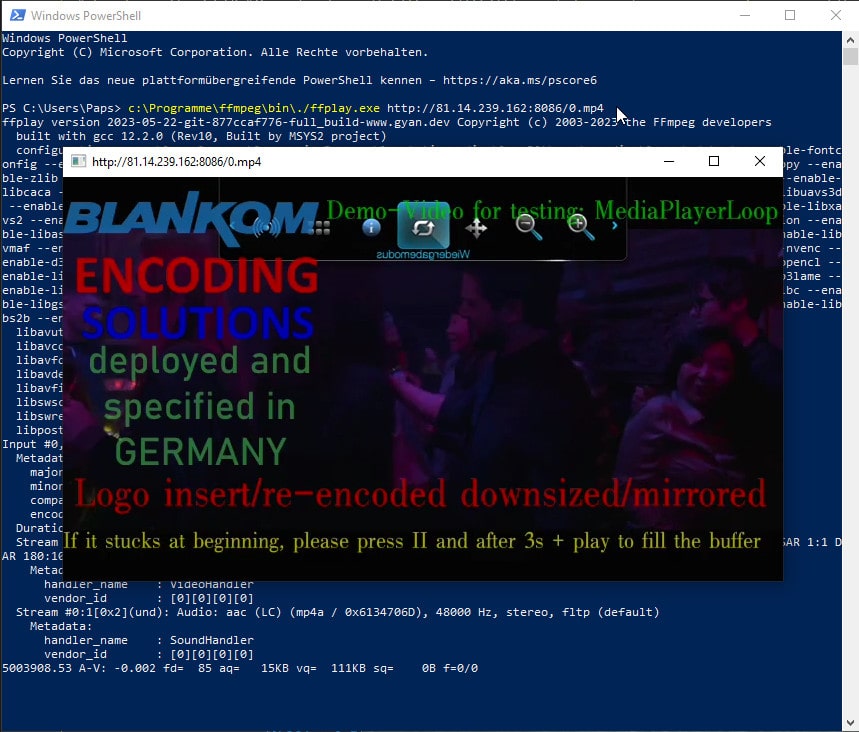This screenshot has width=859, height=732.
Task: Maximize the Windows PowerShell window
Action: click(x=790, y=15)
